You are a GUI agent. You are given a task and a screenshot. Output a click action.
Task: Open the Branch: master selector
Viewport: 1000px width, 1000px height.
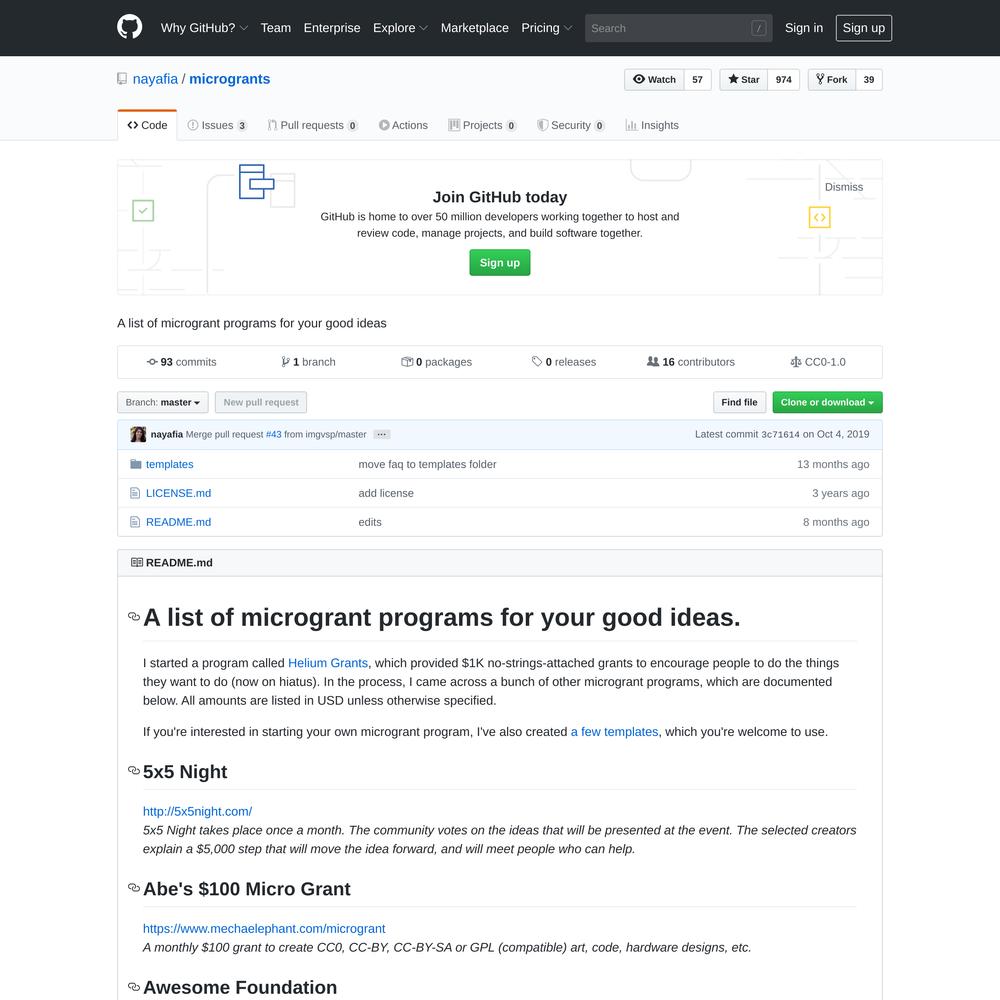pos(163,402)
